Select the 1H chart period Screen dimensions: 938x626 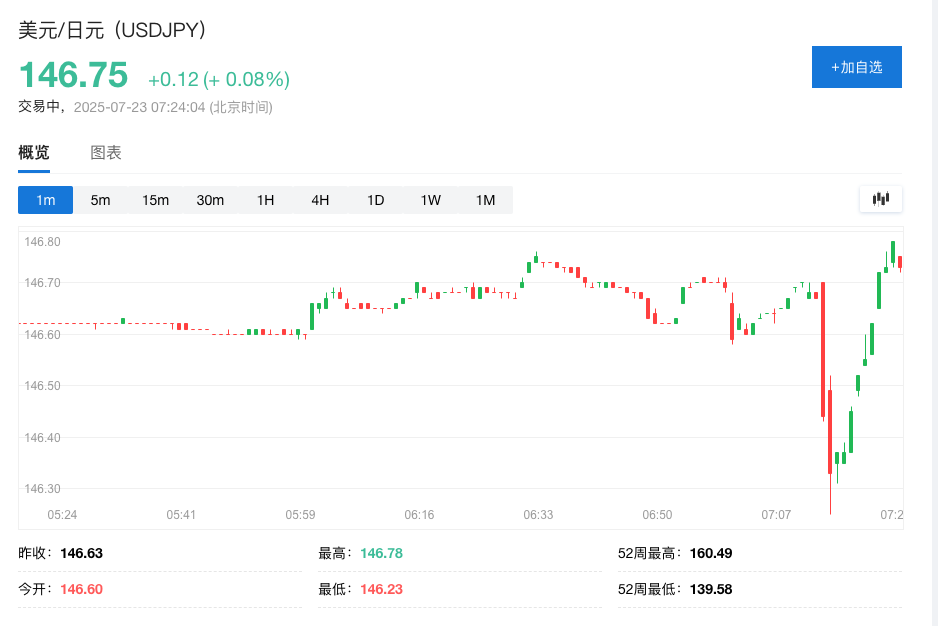[265, 200]
